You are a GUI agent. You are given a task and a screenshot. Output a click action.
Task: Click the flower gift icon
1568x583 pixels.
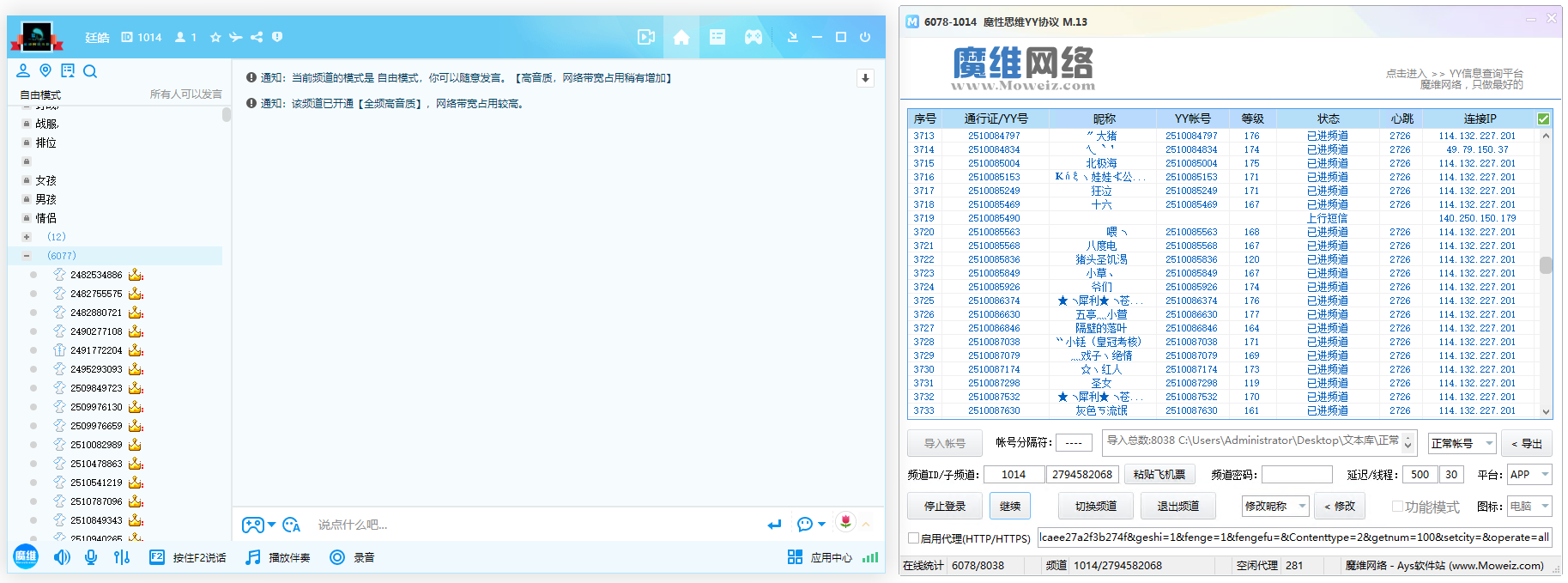tap(846, 521)
